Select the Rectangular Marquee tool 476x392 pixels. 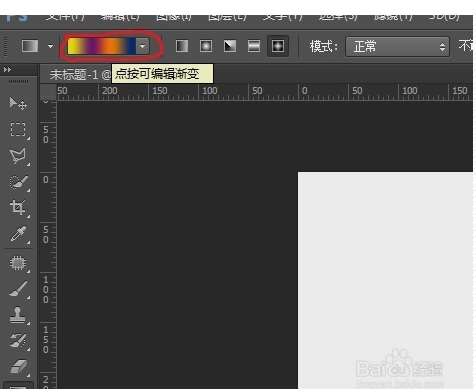[18, 129]
